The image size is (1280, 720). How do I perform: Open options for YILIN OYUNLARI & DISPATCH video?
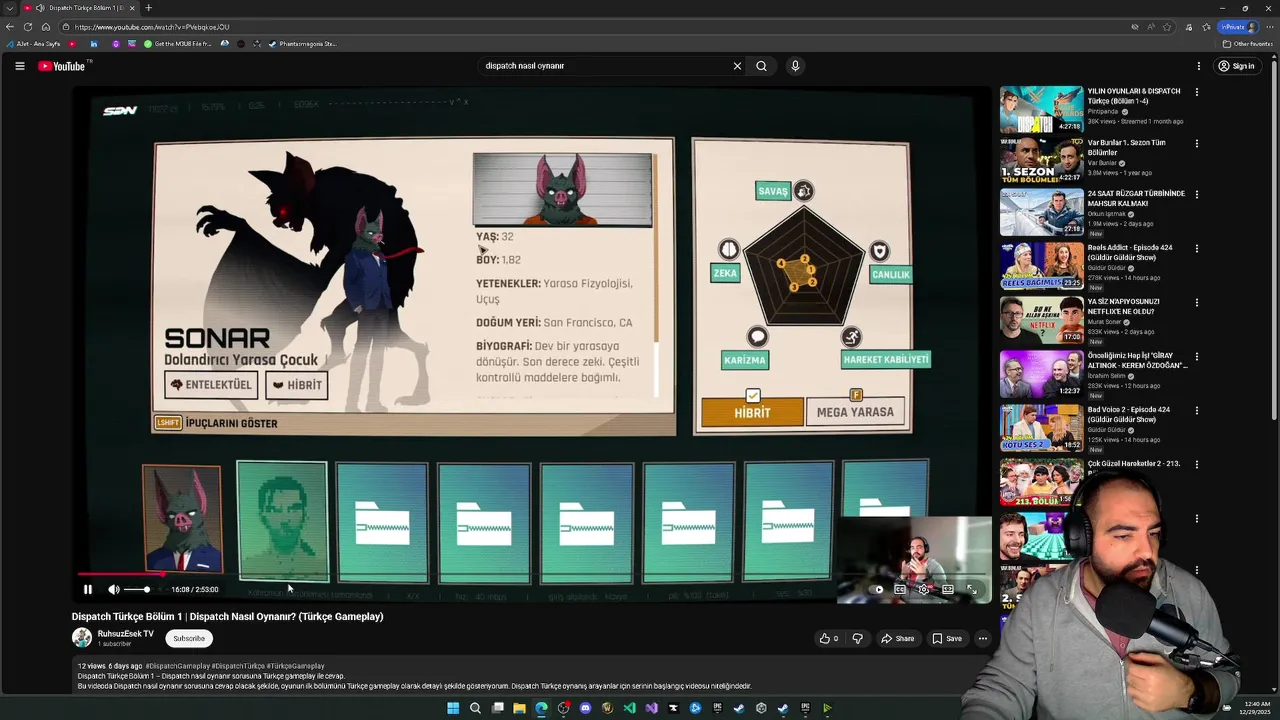tap(1196, 92)
